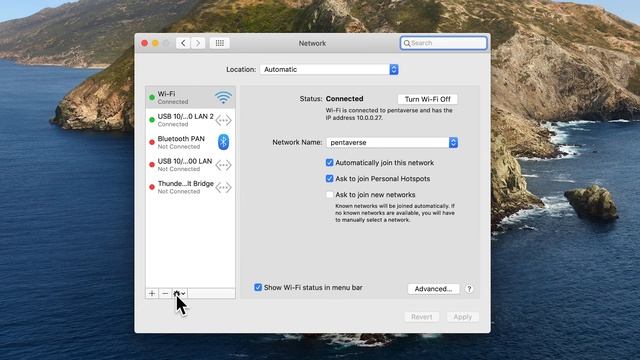This screenshot has width=640, height=360.
Task: Select the Wi-Fi service in sidebar
Action: (190, 97)
